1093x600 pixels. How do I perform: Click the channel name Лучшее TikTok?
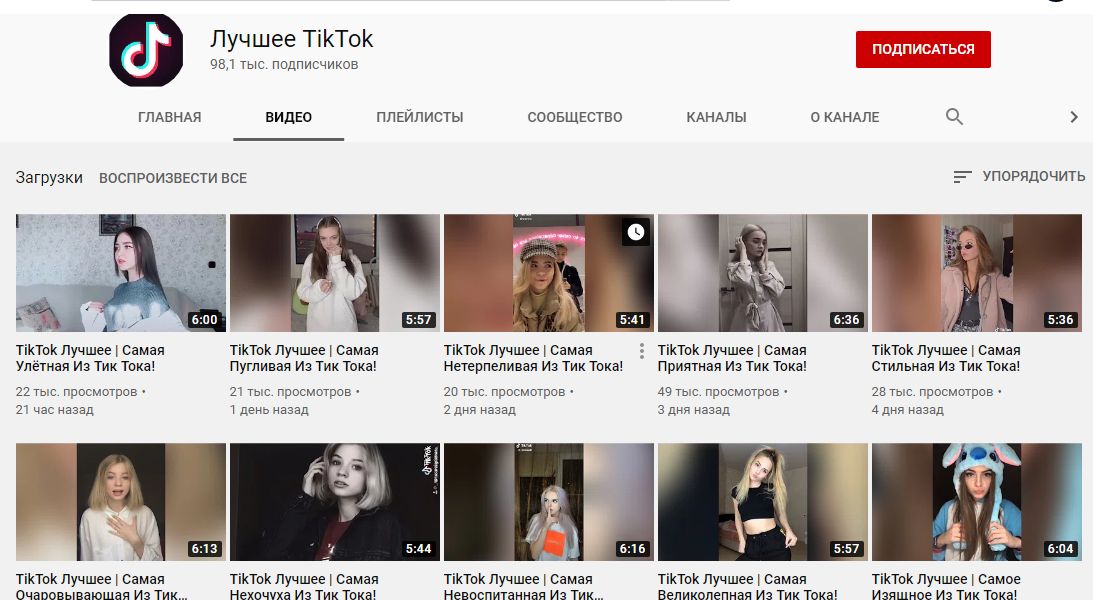[x=291, y=39]
